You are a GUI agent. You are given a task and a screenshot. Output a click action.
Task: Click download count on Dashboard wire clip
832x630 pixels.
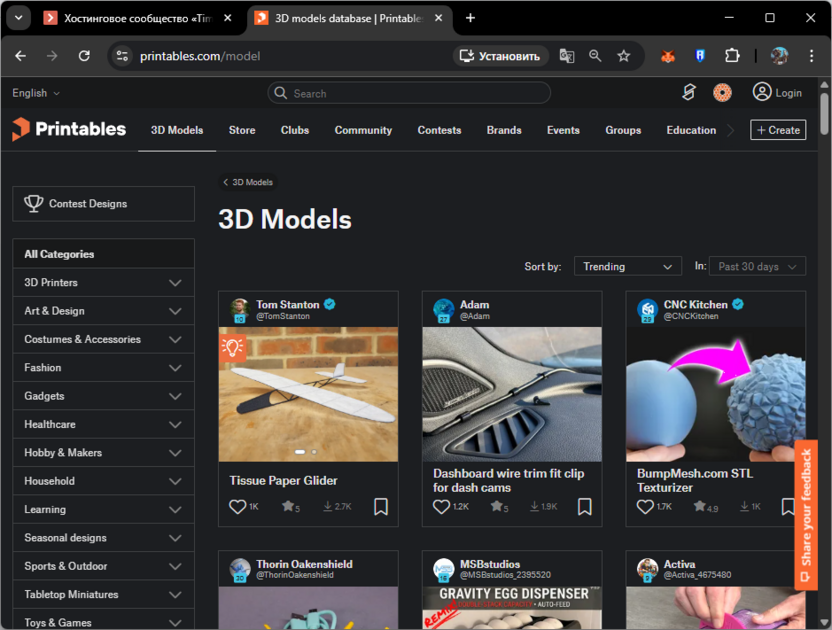(543, 506)
